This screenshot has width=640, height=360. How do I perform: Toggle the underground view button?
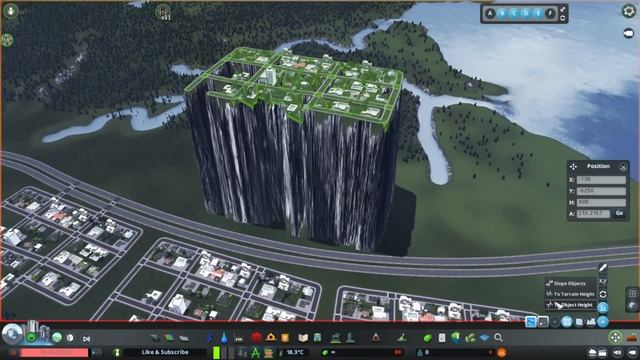click(632, 306)
